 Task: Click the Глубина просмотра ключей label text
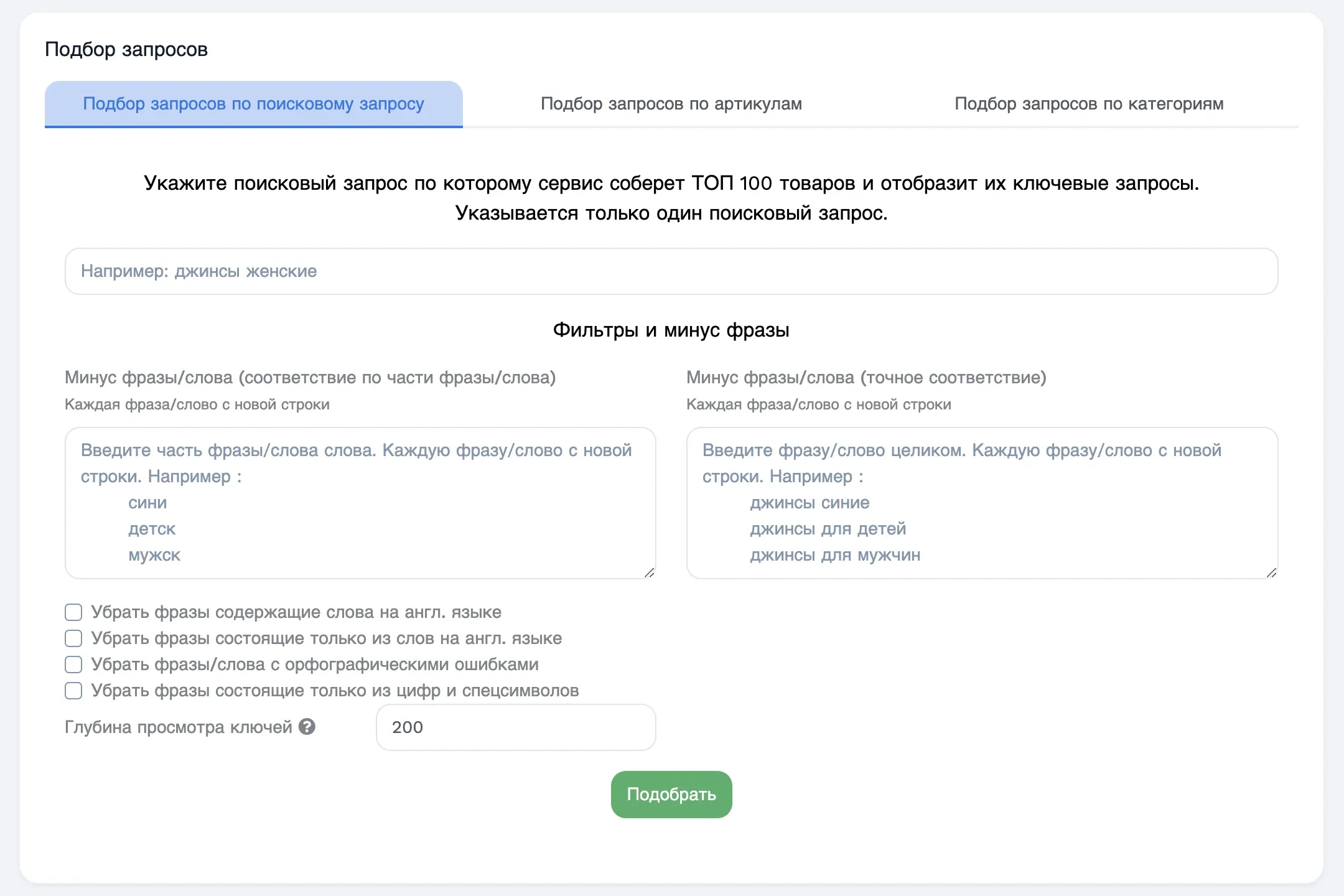pos(179,727)
